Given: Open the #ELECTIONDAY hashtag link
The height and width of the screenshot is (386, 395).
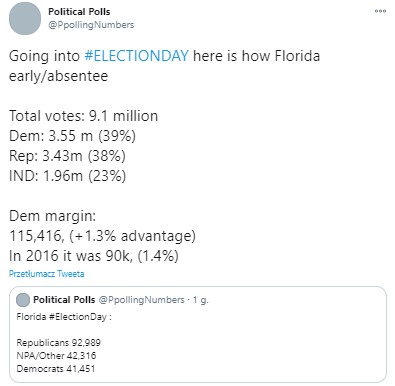Looking at the screenshot, I should [x=136, y=56].
